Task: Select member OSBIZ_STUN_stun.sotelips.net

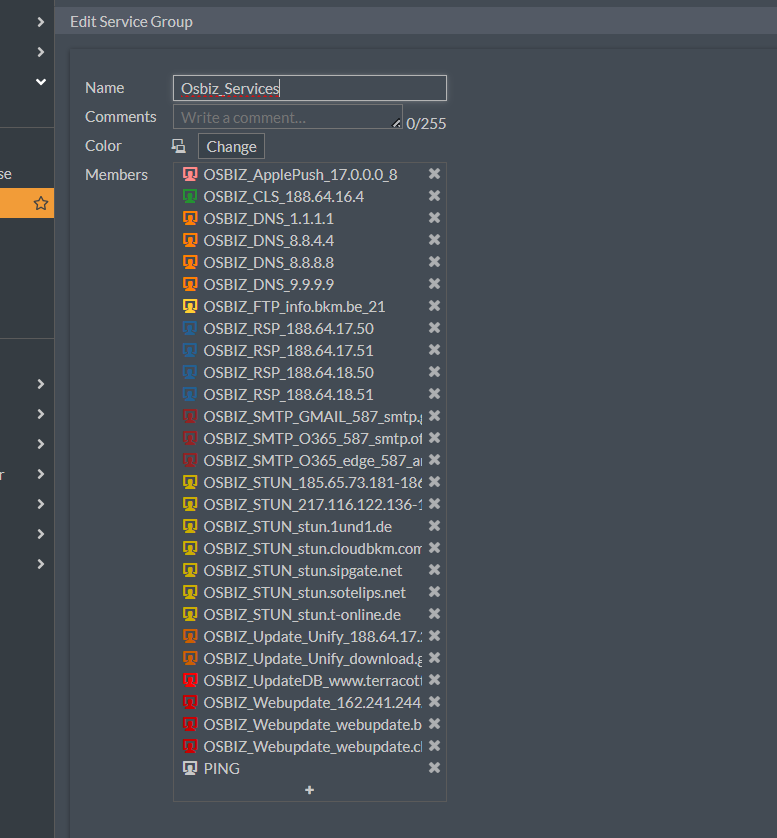Action: tap(305, 593)
